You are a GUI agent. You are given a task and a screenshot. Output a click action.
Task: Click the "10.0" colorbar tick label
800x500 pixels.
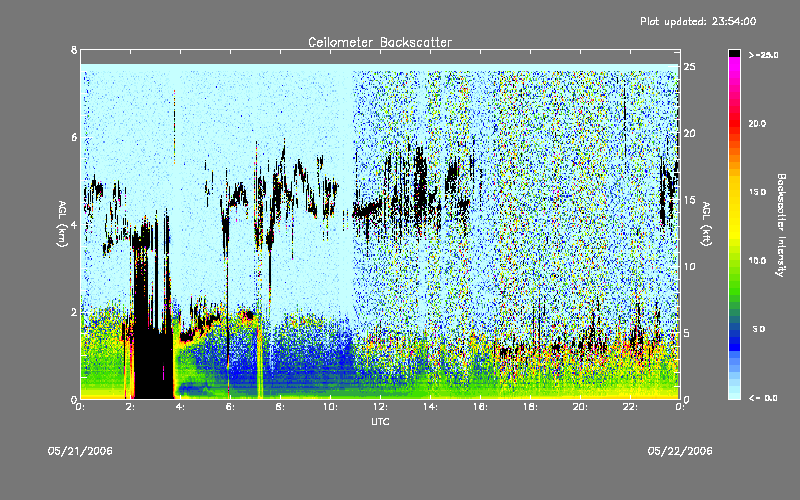[757, 260]
